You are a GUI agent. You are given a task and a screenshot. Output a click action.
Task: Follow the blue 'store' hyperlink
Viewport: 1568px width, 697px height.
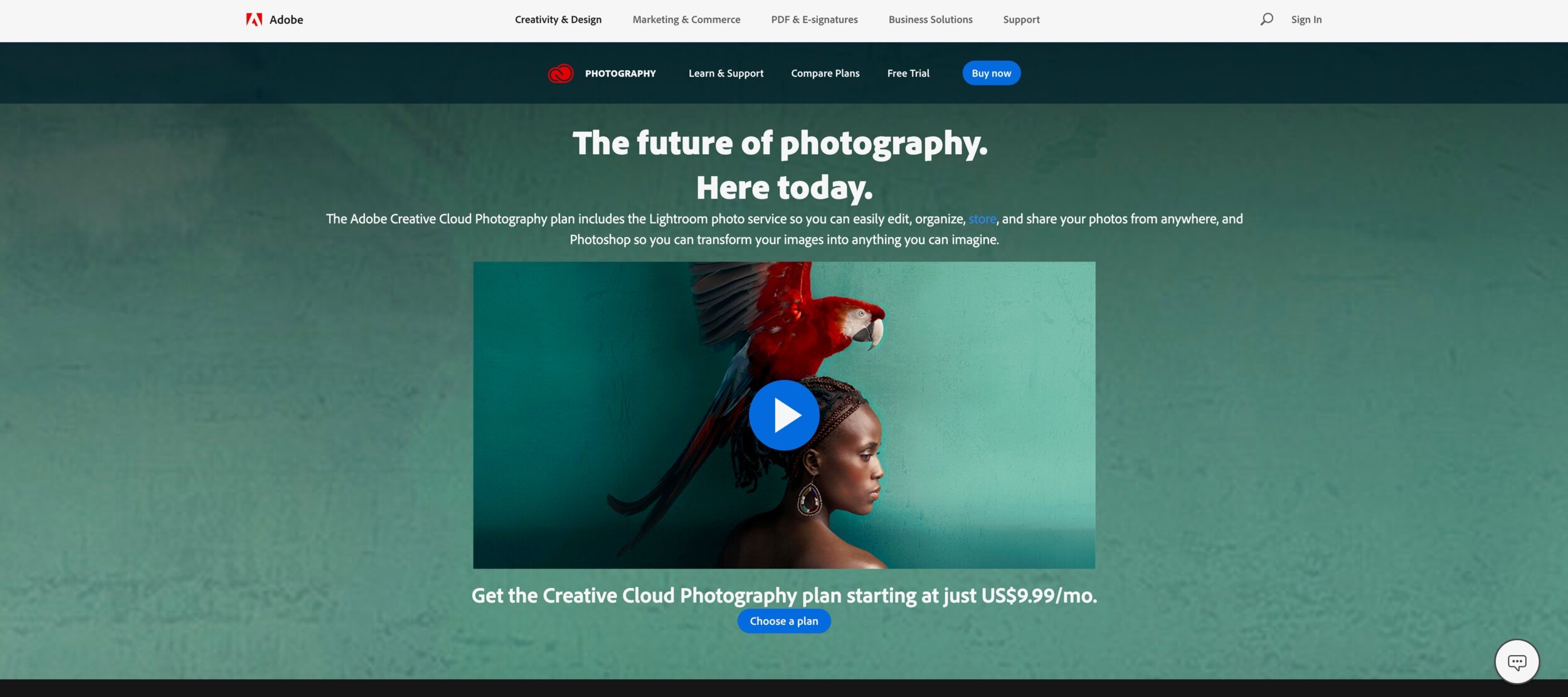(982, 219)
